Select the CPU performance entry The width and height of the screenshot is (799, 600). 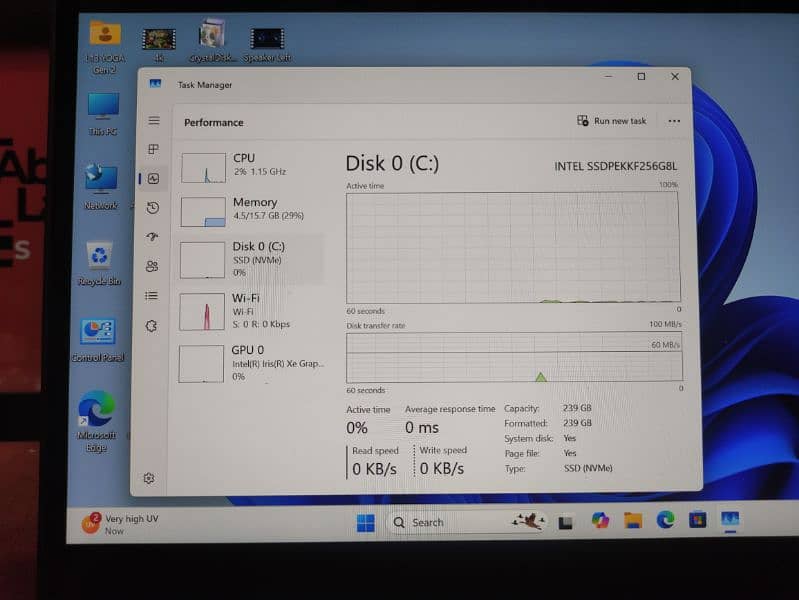click(252, 167)
